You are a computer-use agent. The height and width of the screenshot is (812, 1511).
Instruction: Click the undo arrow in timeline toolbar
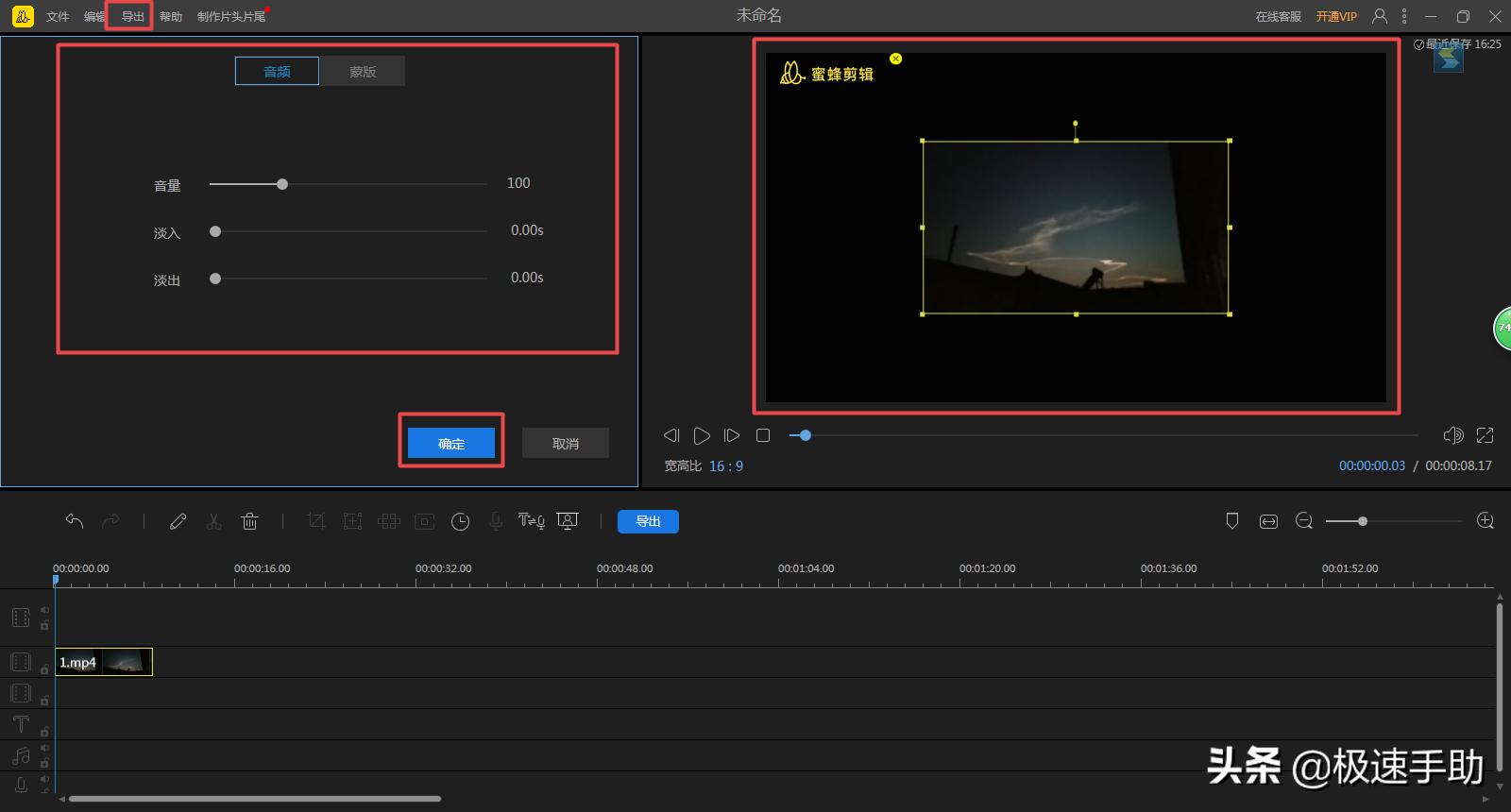pos(75,521)
